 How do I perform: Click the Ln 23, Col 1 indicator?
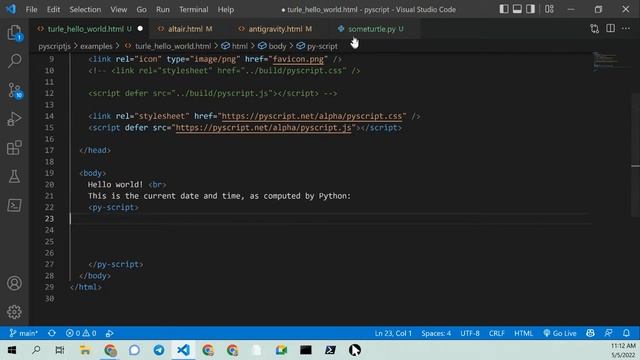[393, 333]
